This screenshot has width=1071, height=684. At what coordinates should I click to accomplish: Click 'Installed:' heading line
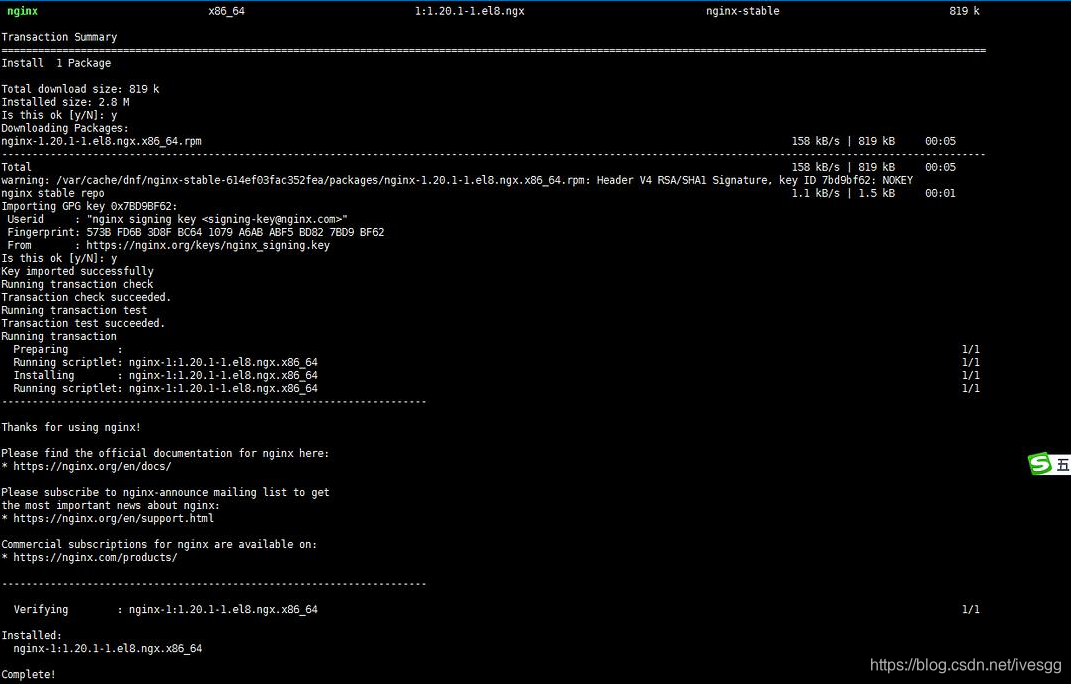(x=31, y=635)
